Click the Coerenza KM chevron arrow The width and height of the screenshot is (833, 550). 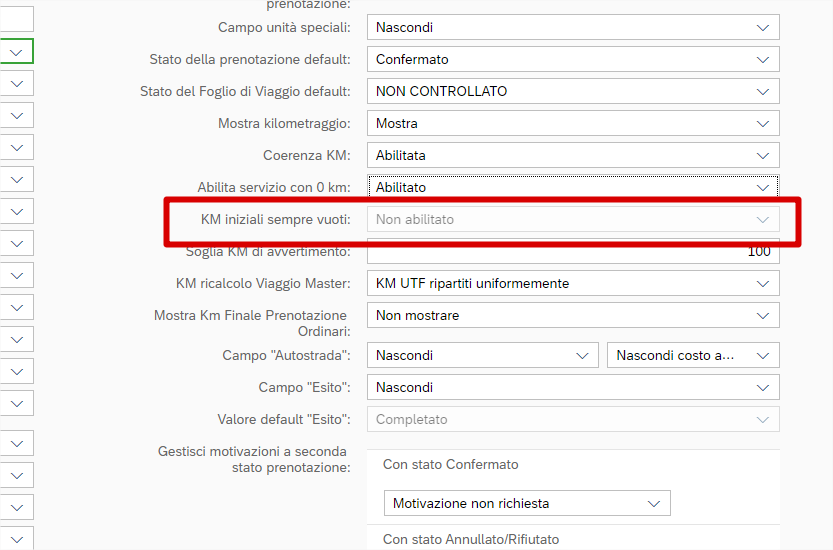pos(764,155)
